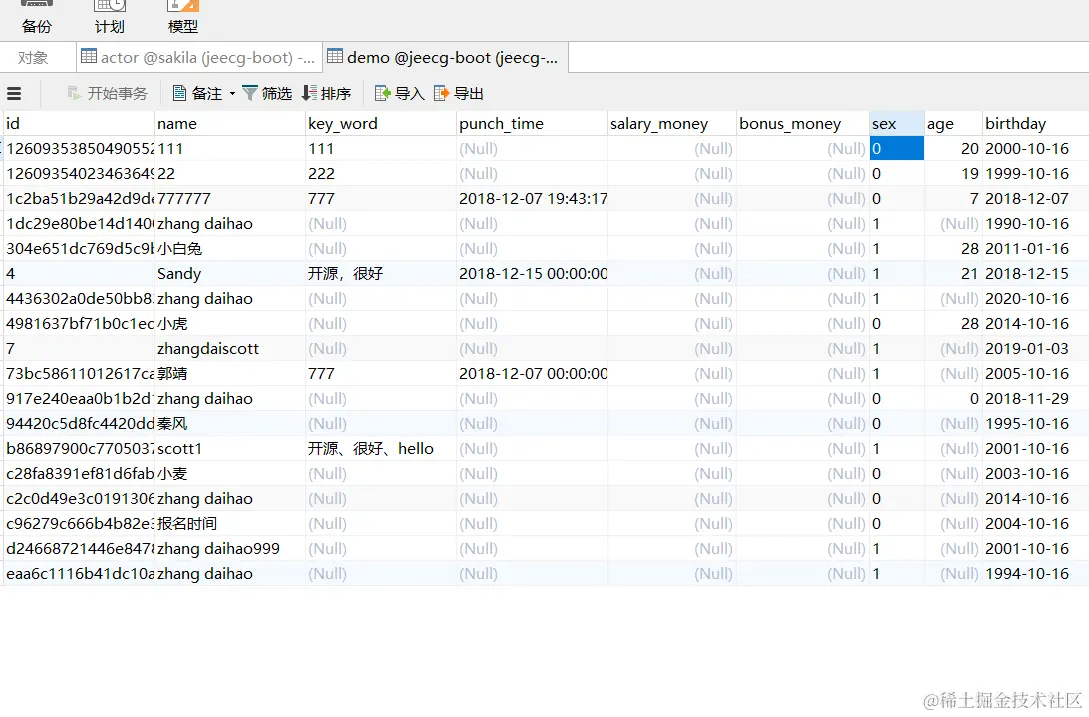Select id cell 304e651dc769d5c9

pyautogui.click(x=78, y=249)
